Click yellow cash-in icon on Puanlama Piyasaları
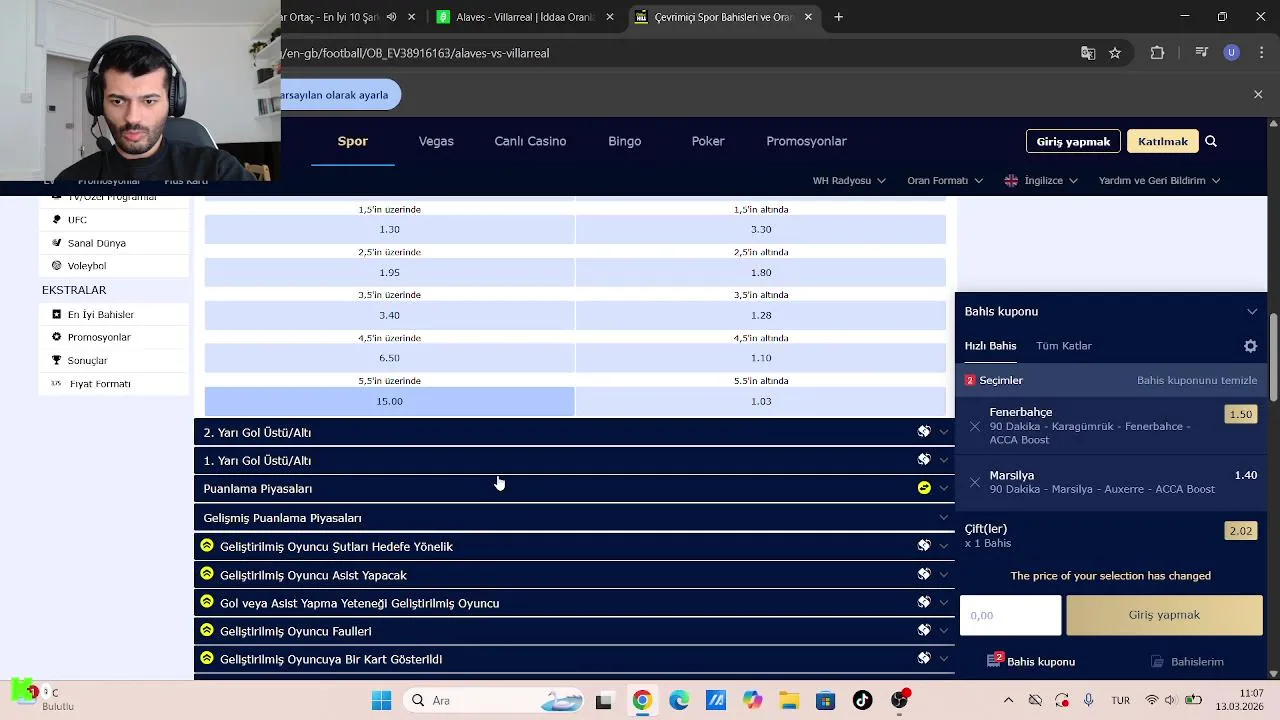This screenshot has height=720, width=1280. (924, 488)
